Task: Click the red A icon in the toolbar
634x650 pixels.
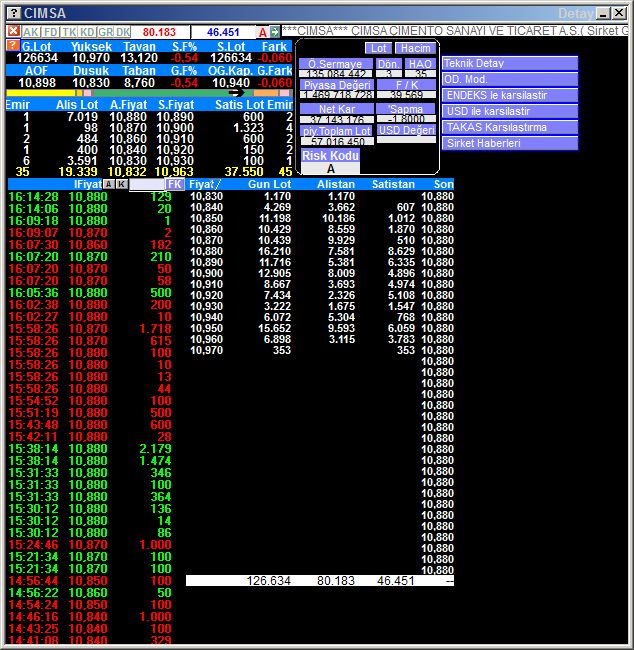Action: [262, 32]
